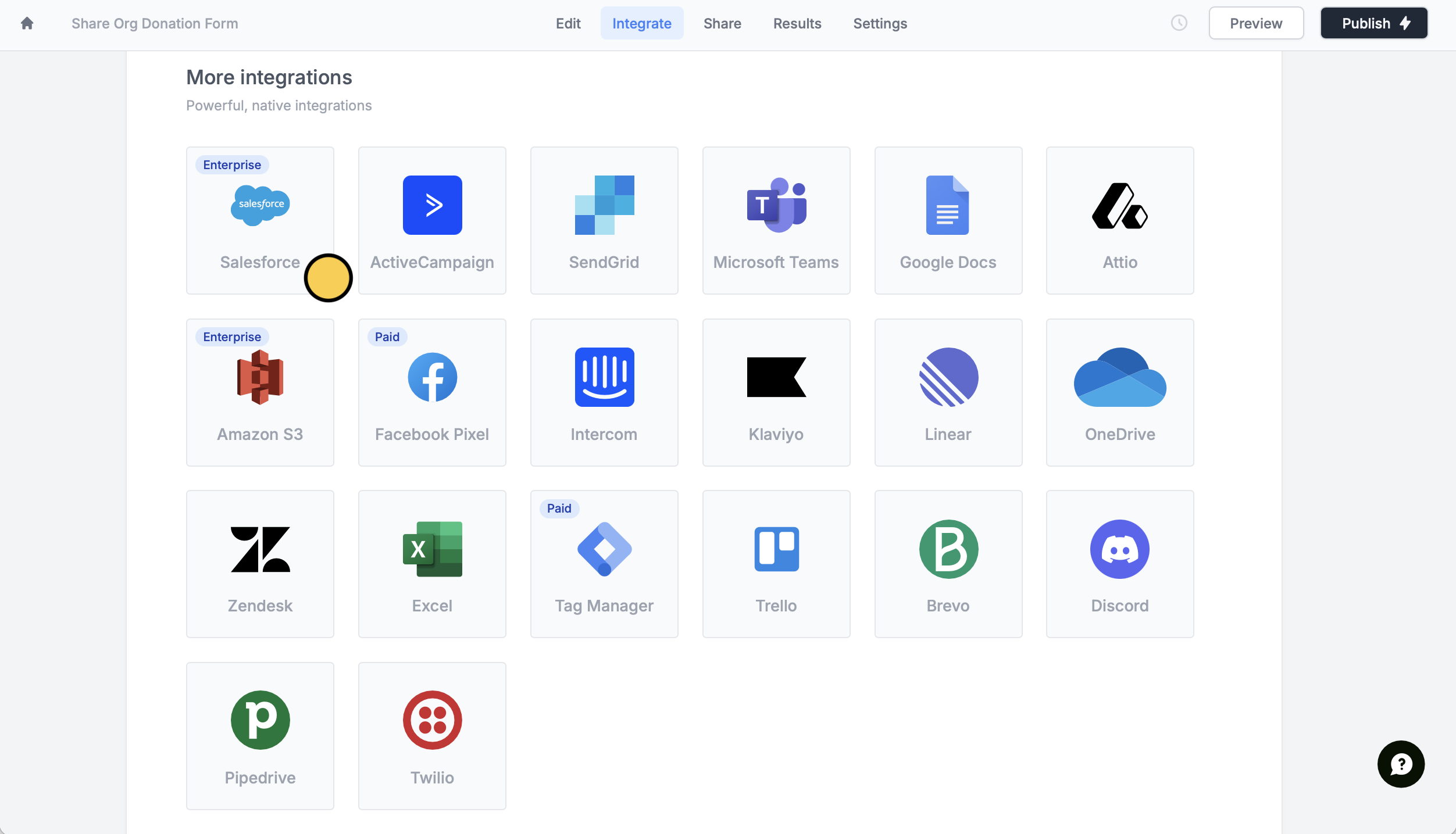Image resolution: width=1456 pixels, height=834 pixels.
Task: View the Results tab
Action: tap(797, 23)
